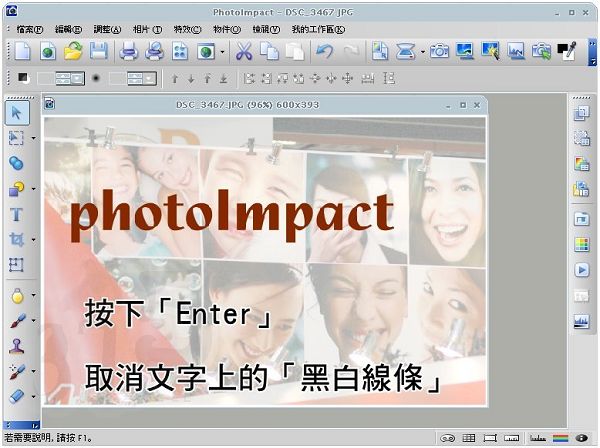Click the black foreground color box
The width and height of the screenshot is (600, 448).
pyautogui.click(x=23, y=78)
